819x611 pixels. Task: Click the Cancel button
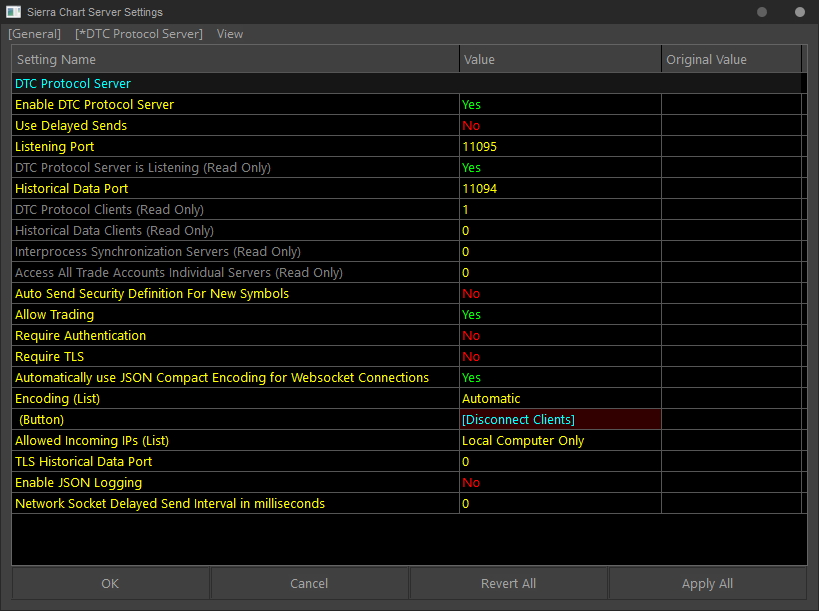point(309,583)
